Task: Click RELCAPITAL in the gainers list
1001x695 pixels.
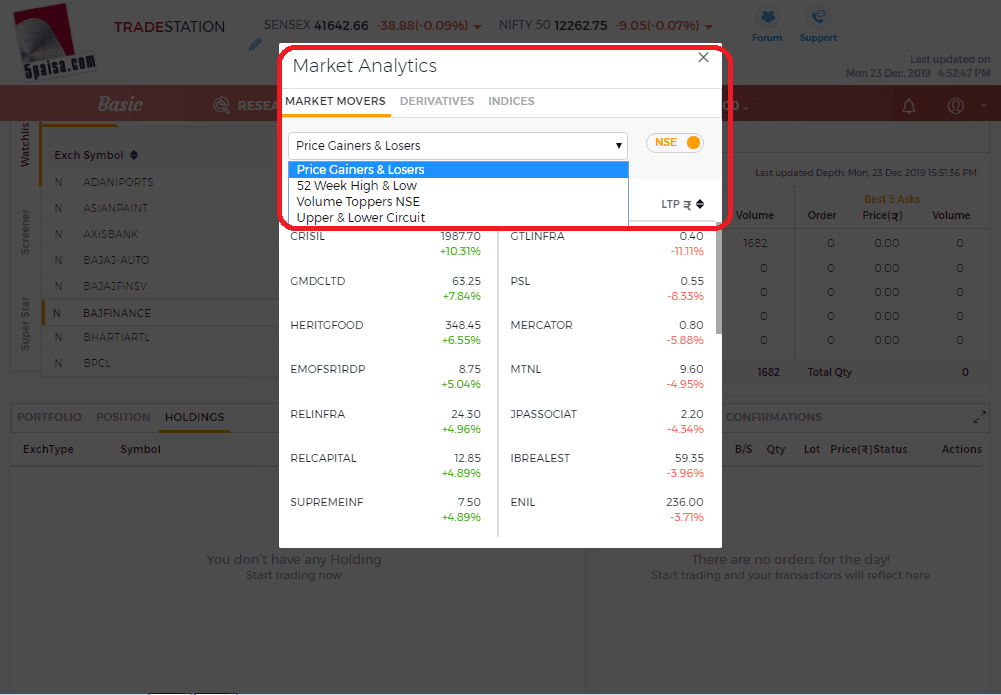Action: click(x=323, y=458)
